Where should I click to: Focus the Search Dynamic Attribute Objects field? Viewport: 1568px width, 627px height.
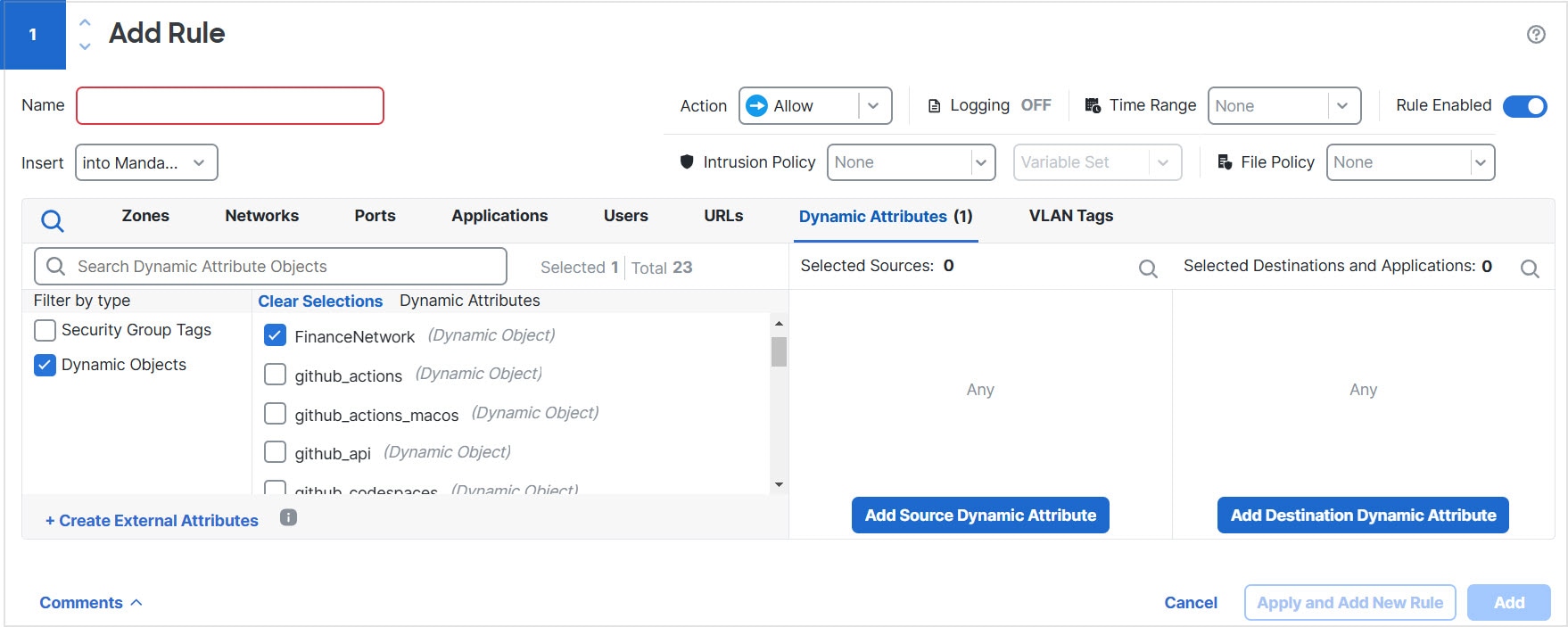point(270,266)
